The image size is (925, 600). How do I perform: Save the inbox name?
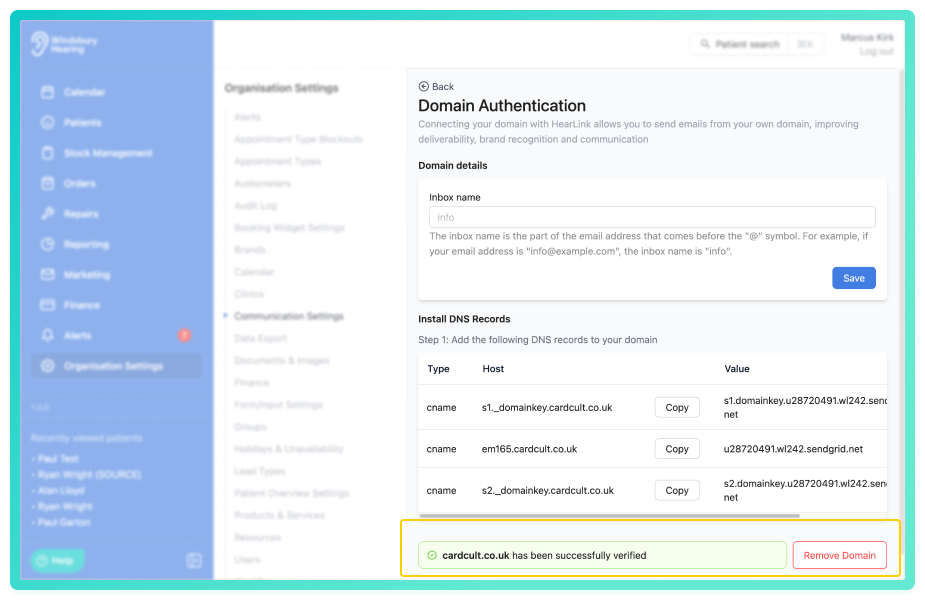click(x=854, y=278)
